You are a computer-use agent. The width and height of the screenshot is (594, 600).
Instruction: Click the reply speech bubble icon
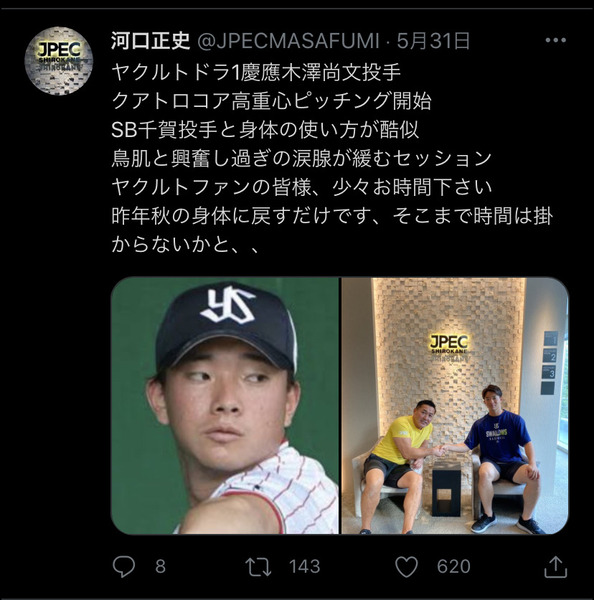(124, 566)
